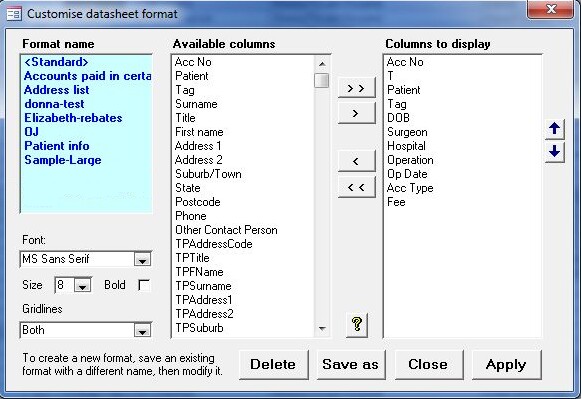
Task: Add selected column with > button
Action: point(356,113)
